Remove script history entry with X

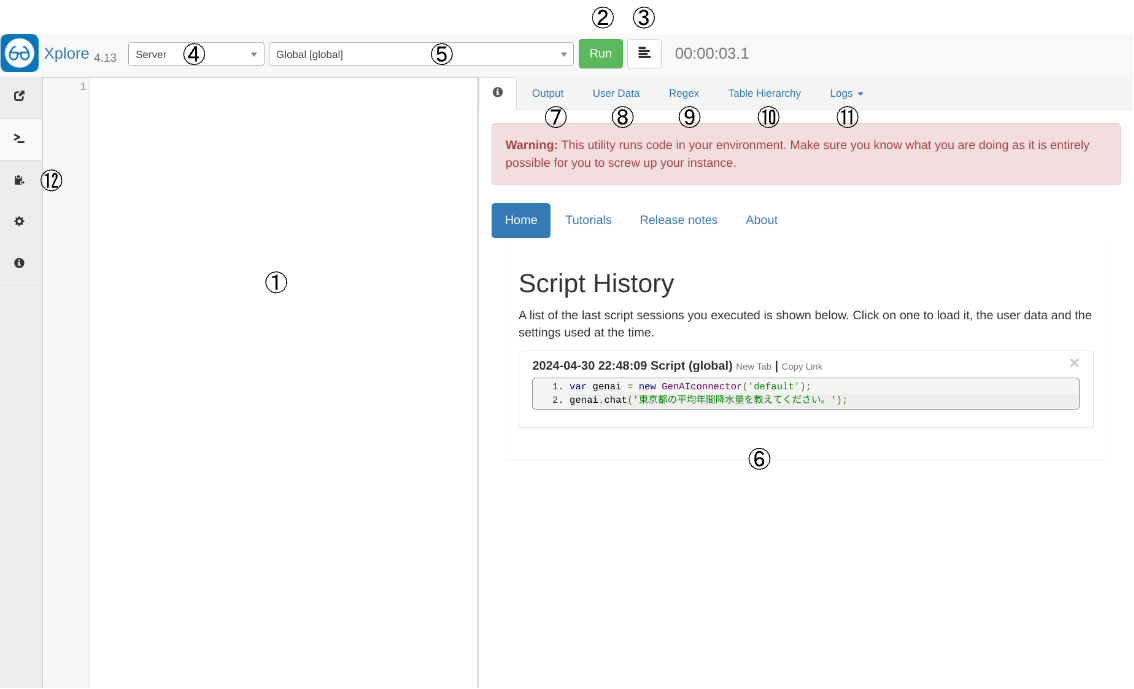1074,363
